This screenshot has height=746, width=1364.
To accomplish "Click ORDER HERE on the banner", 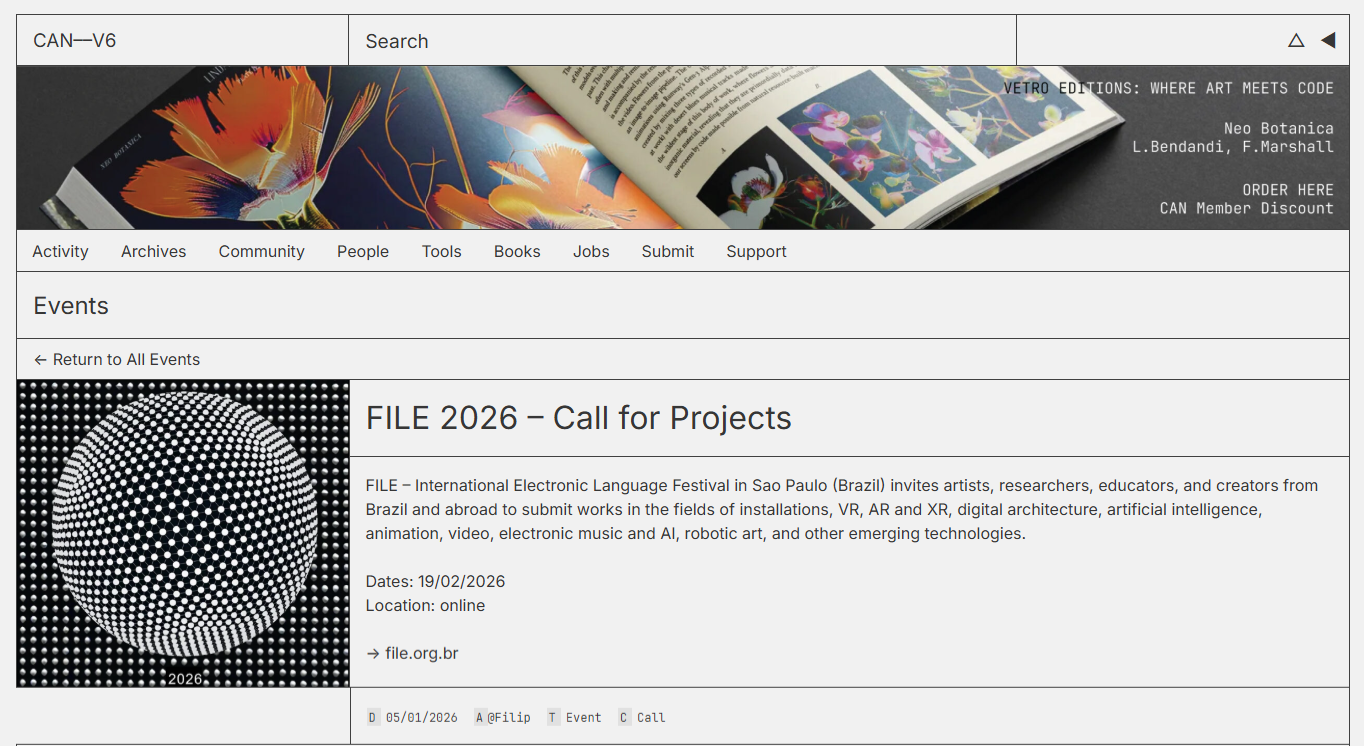I will (x=1287, y=190).
